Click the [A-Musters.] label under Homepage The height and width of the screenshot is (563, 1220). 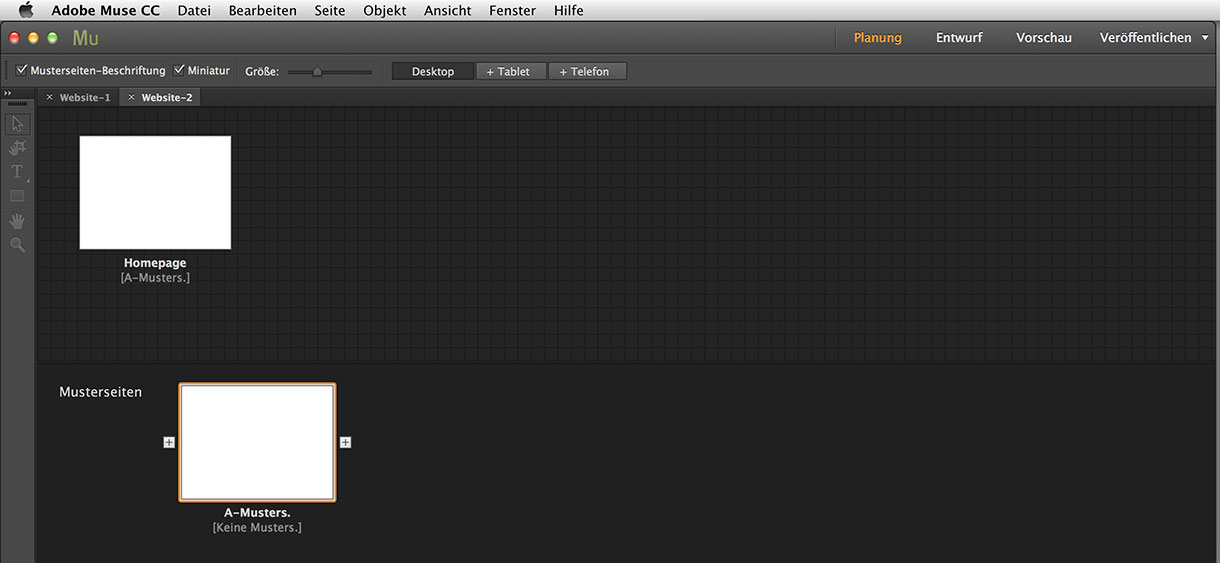pyautogui.click(x=155, y=277)
